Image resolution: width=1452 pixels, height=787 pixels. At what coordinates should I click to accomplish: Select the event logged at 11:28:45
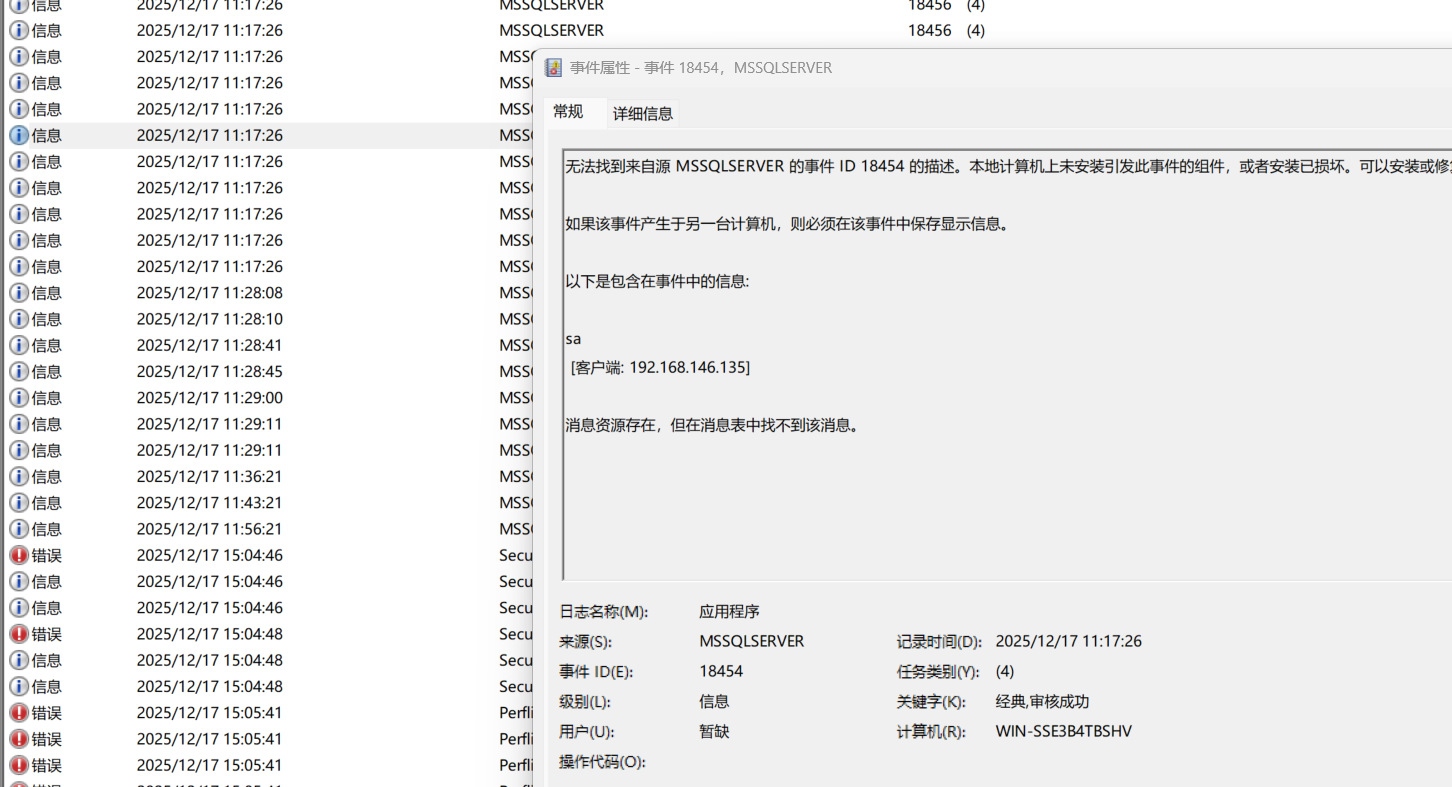point(209,372)
